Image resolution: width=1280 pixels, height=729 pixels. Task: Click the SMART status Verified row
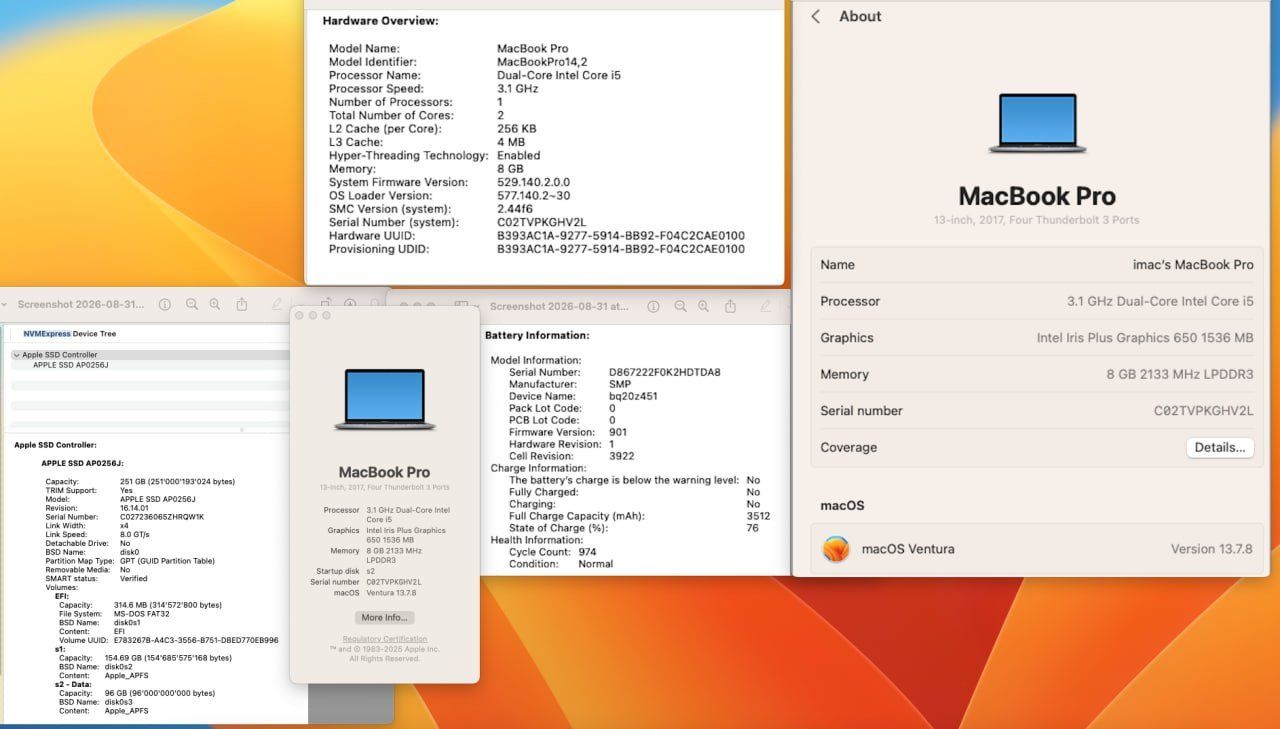tap(96, 579)
